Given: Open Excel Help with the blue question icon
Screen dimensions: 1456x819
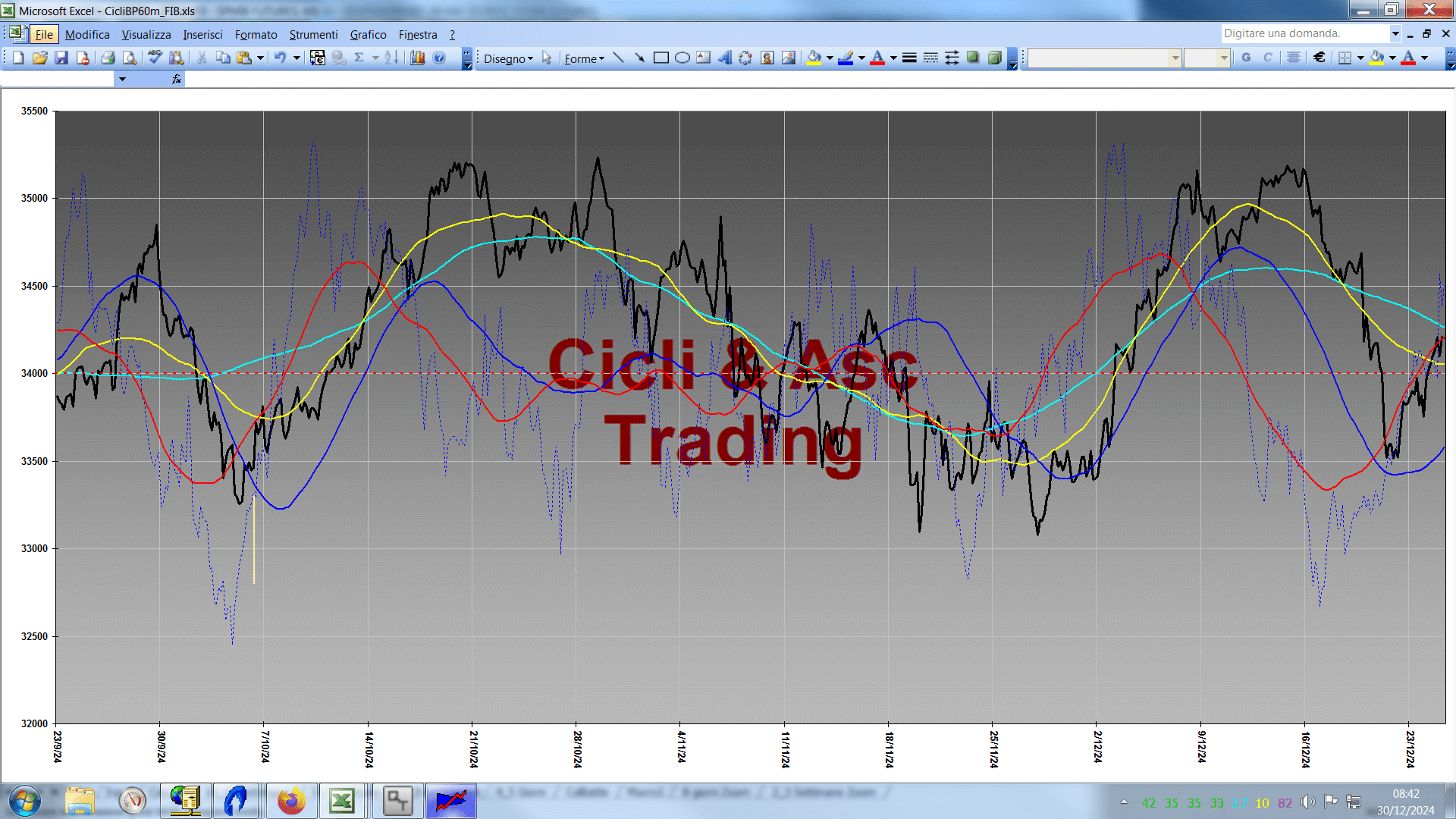Looking at the screenshot, I should (439, 58).
